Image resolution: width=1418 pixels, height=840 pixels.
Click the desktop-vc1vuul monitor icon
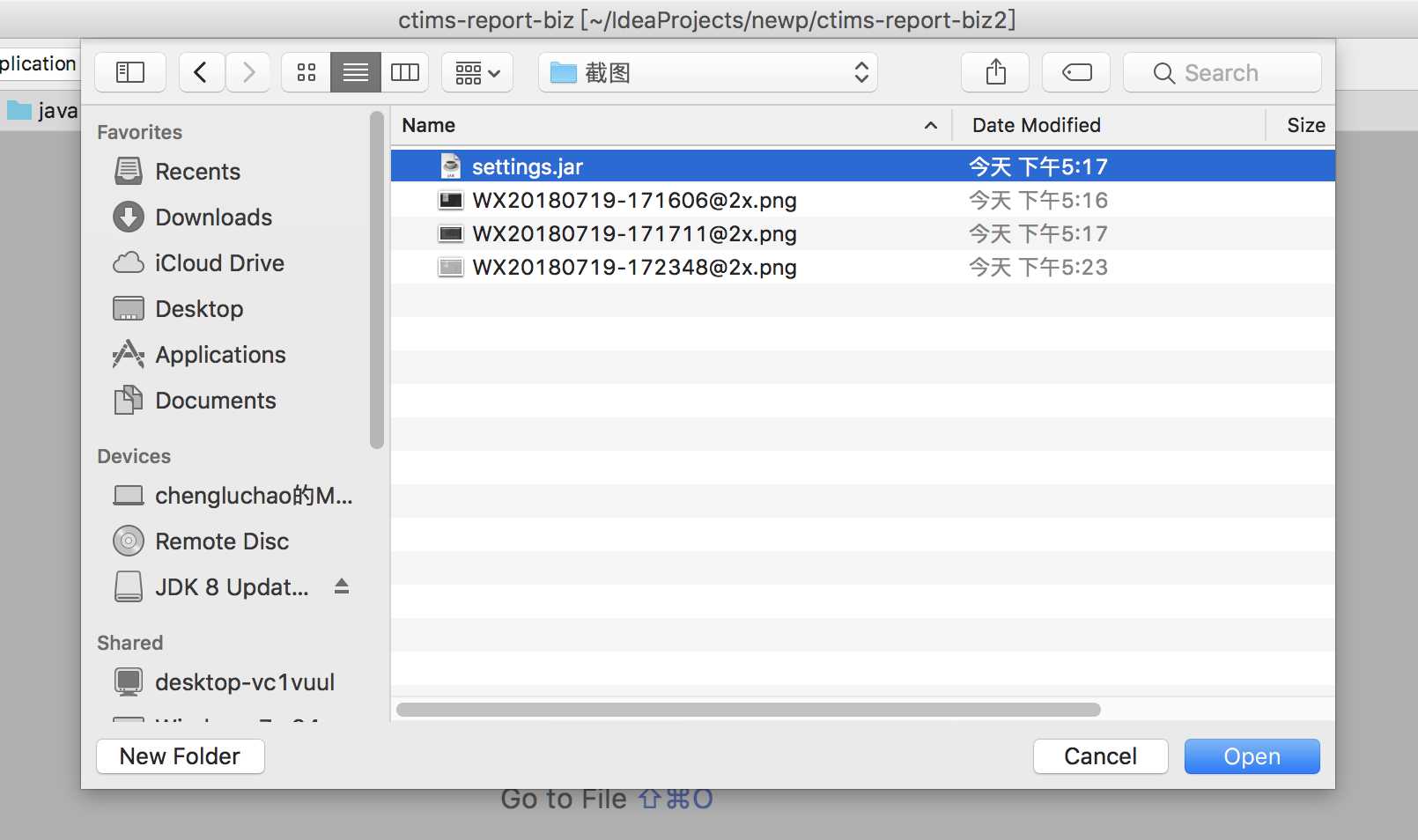point(129,682)
